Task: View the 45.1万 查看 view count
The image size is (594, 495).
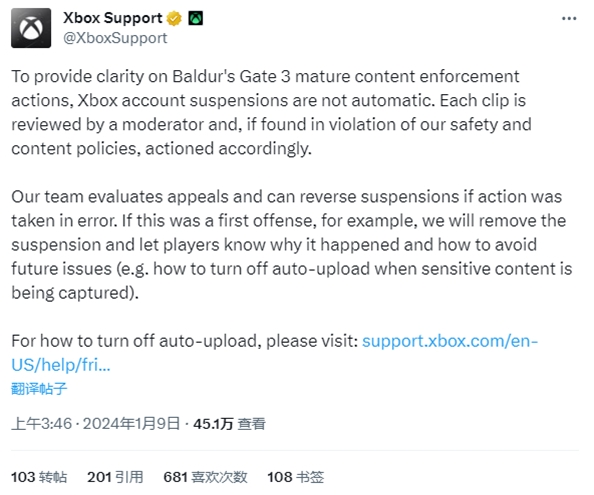Action: coord(229,423)
